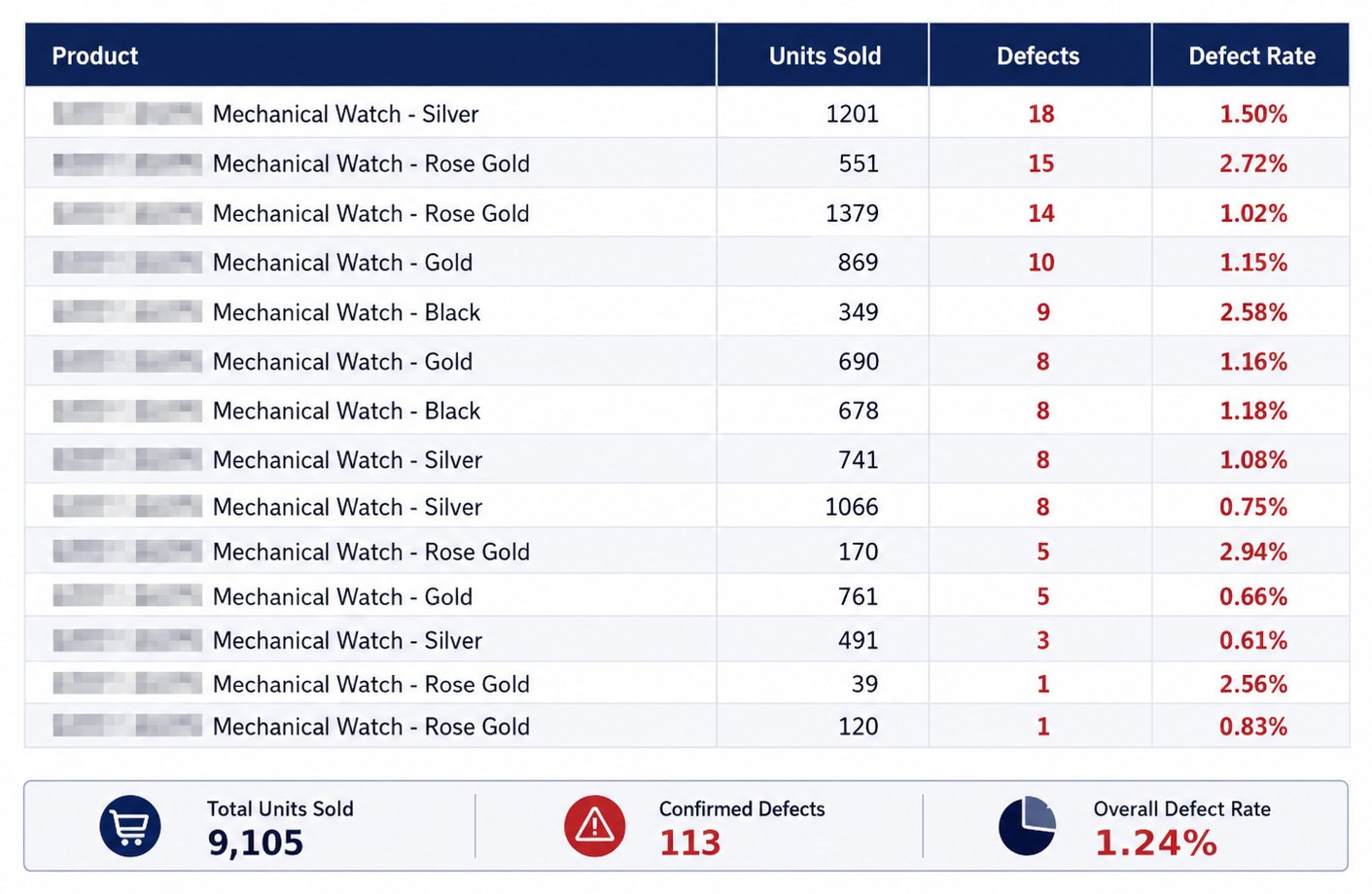Image resolution: width=1372 pixels, height=894 pixels.
Task: Select the Silver row with 1201 units
Action: coord(686,113)
